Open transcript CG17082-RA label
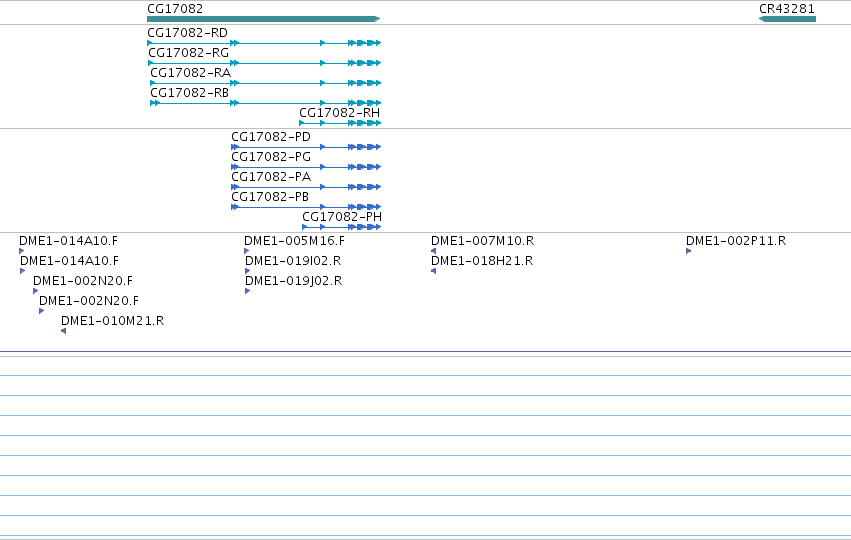Image resolution: width=851 pixels, height=540 pixels. coord(190,73)
